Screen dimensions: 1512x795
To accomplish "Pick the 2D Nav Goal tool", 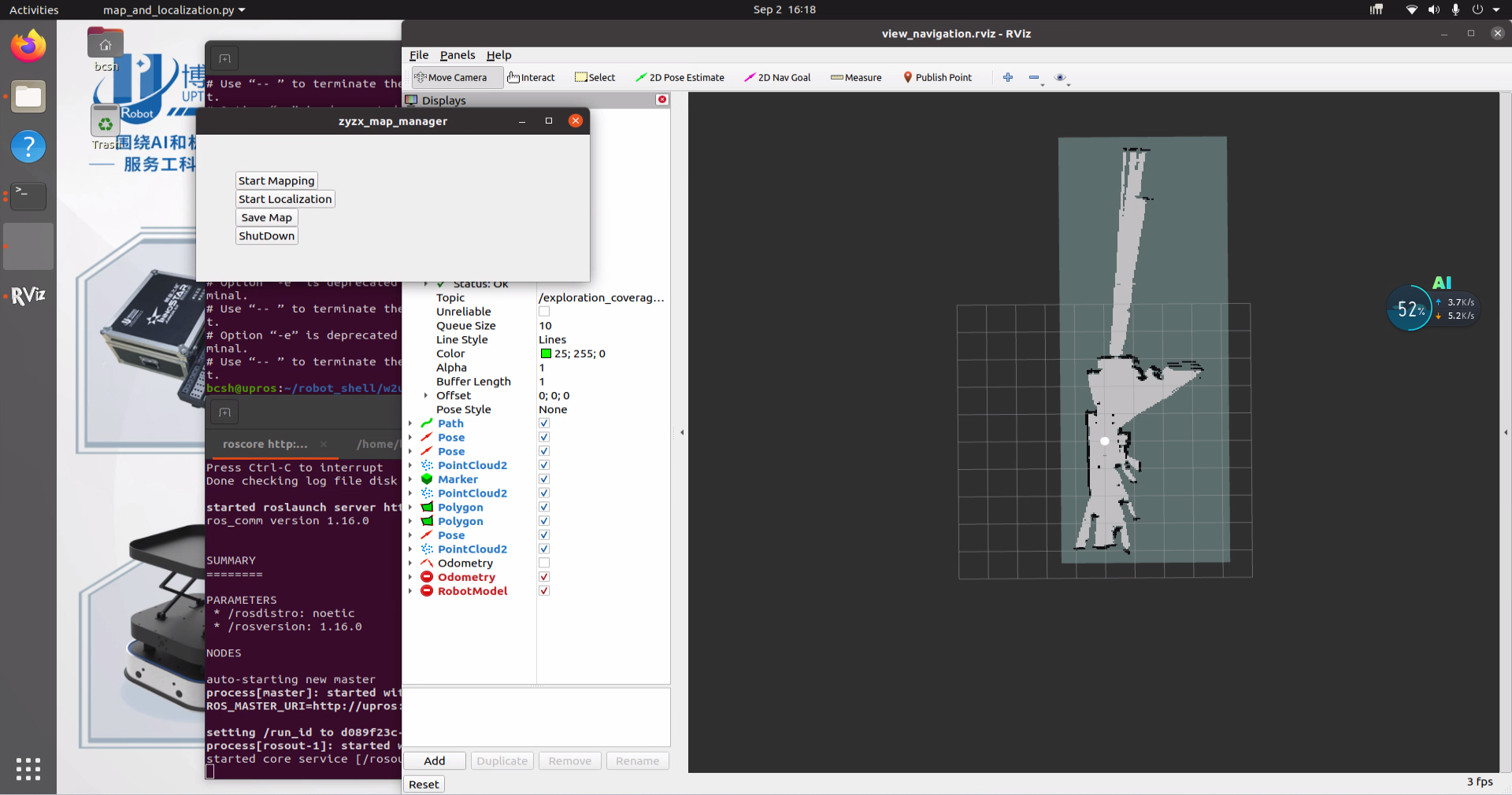I will tap(777, 77).
